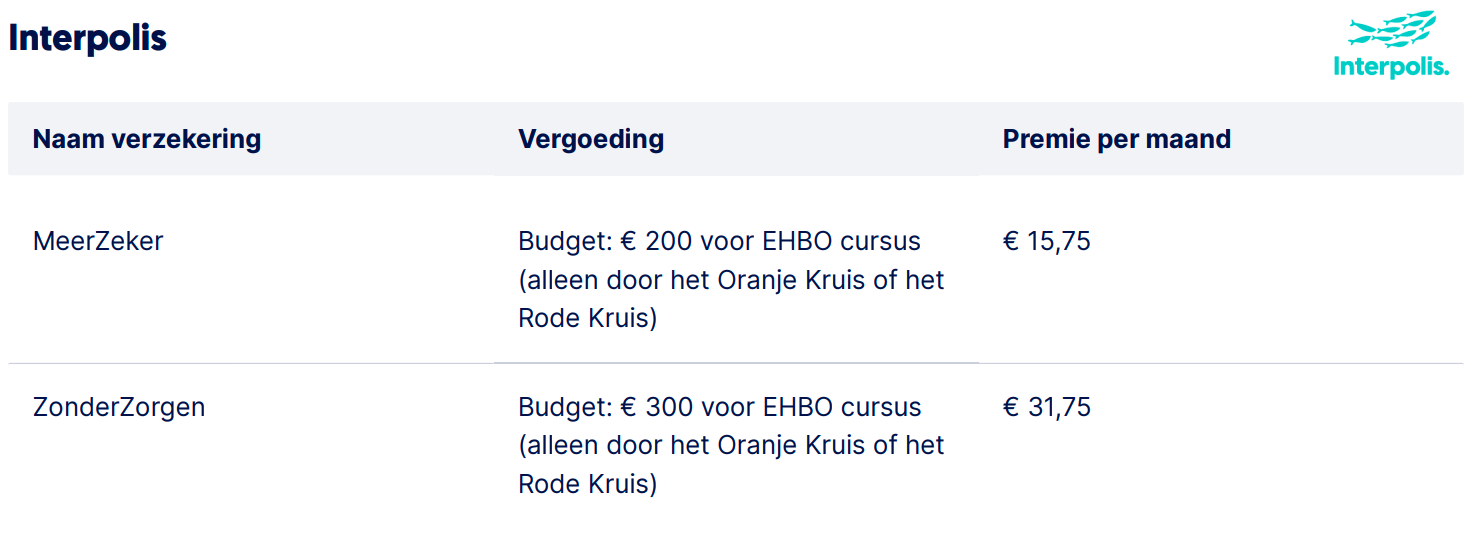Click EHBO cursus in the MeerZeker row
This screenshot has height=538, width=1474.
841,241
